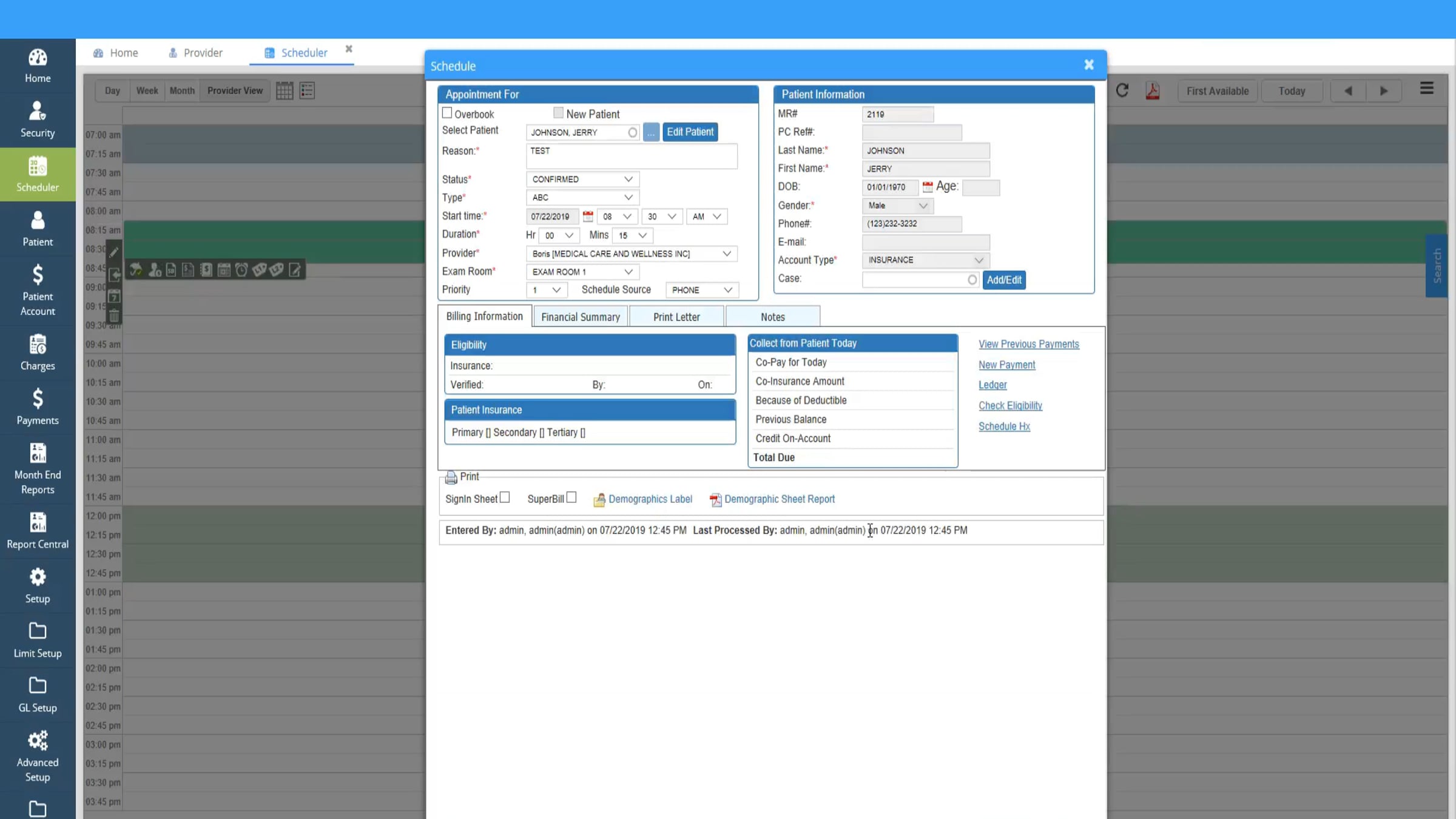Screen dimensions: 1456x819
Task: Go to Patient Account in the sidebar
Action: [x=38, y=291]
